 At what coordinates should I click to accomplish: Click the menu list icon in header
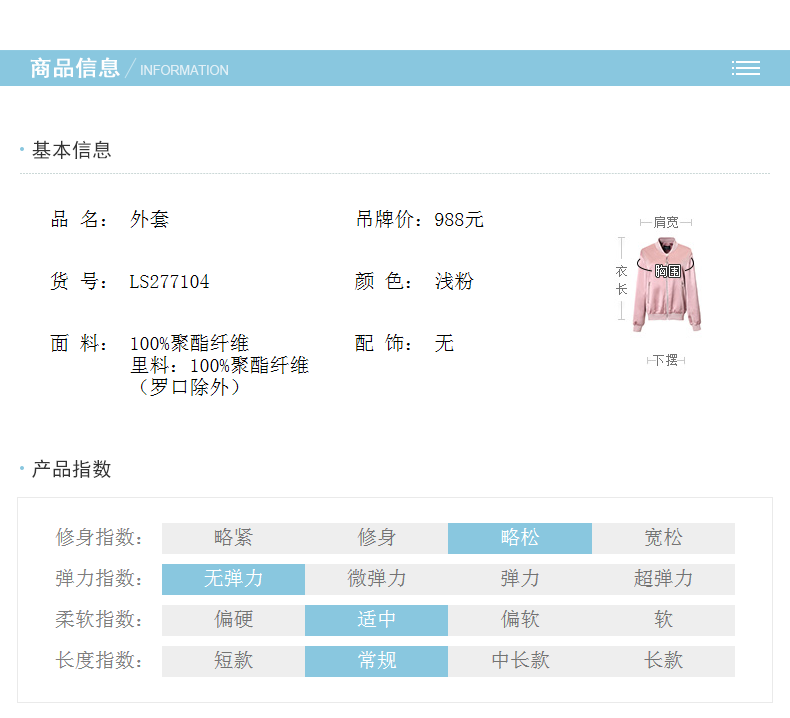pos(745,68)
